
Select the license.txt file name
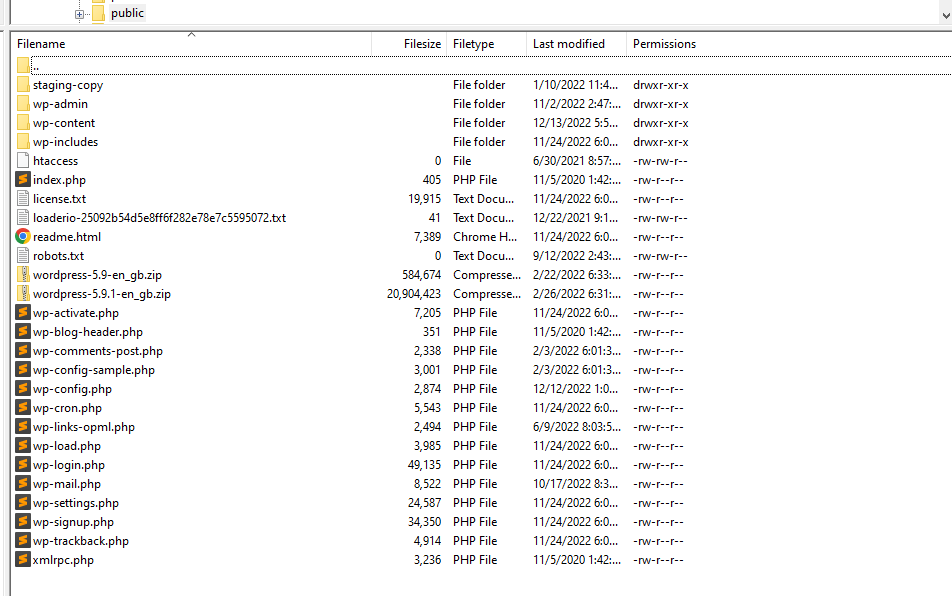pos(60,198)
